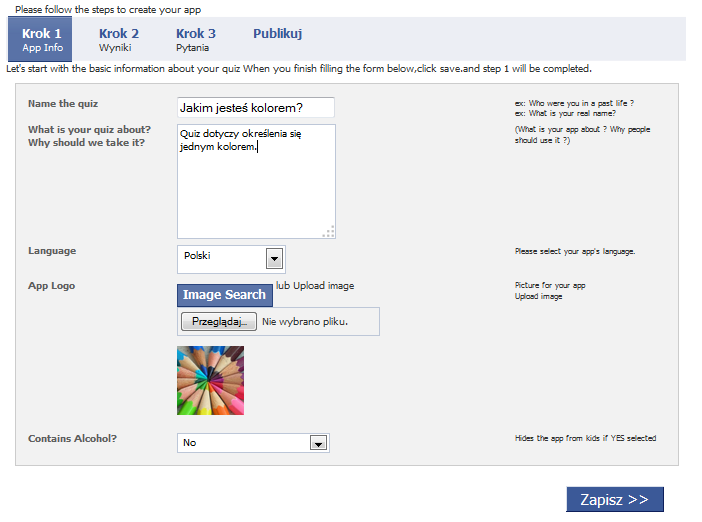Viewport: 702px width, 522px height.
Task: Open the Contains Alcohol dropdown
Action: tap(253, 443)
